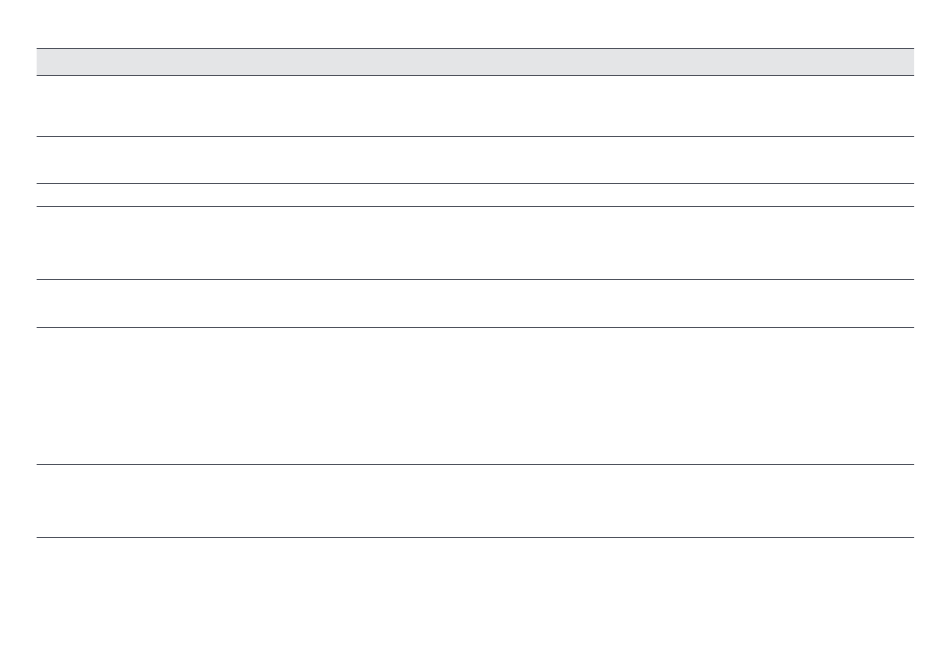Click the top border line of gray header

pyautogui.click(x=475, y=48)
